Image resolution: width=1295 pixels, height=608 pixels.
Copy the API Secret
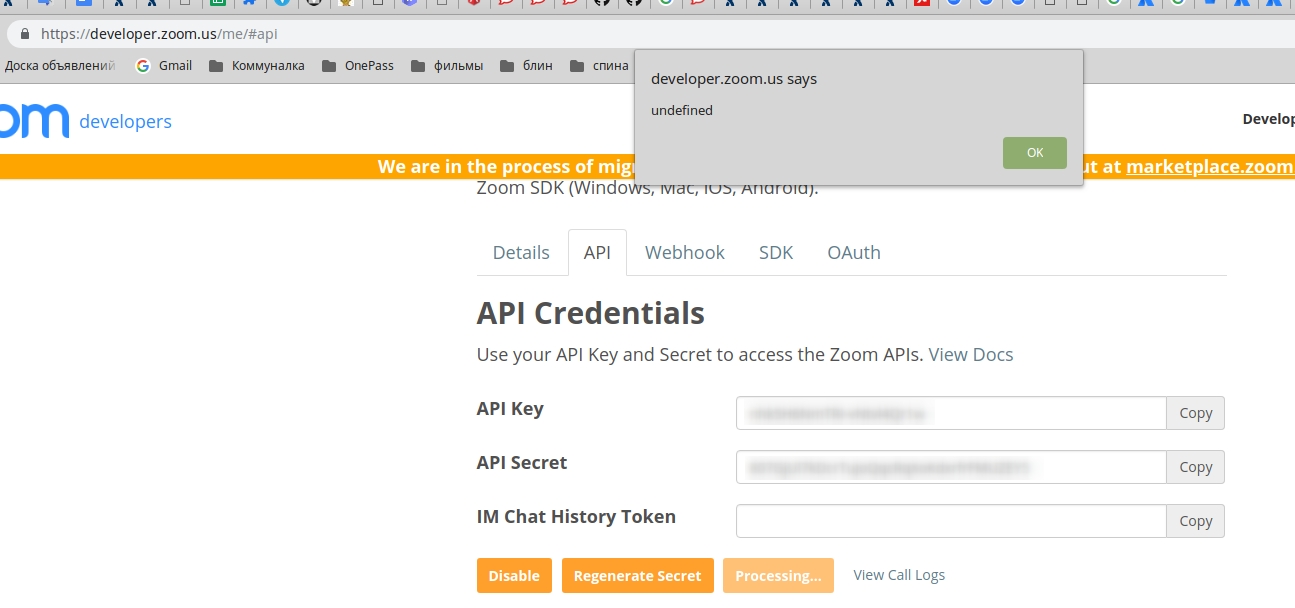1195,467
